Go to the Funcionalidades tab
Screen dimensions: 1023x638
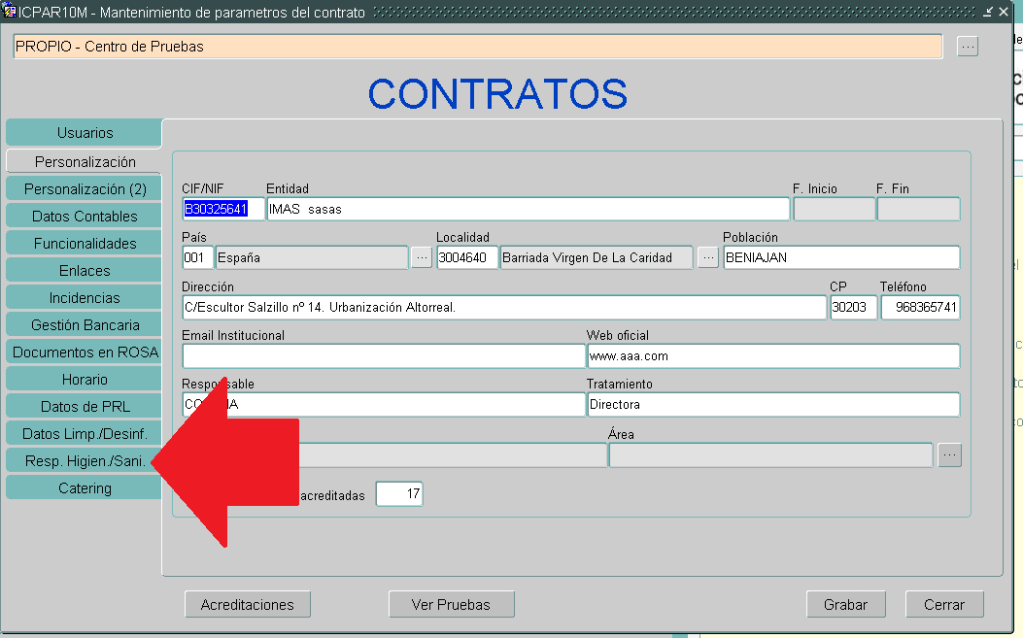click(x=84, y=243)
